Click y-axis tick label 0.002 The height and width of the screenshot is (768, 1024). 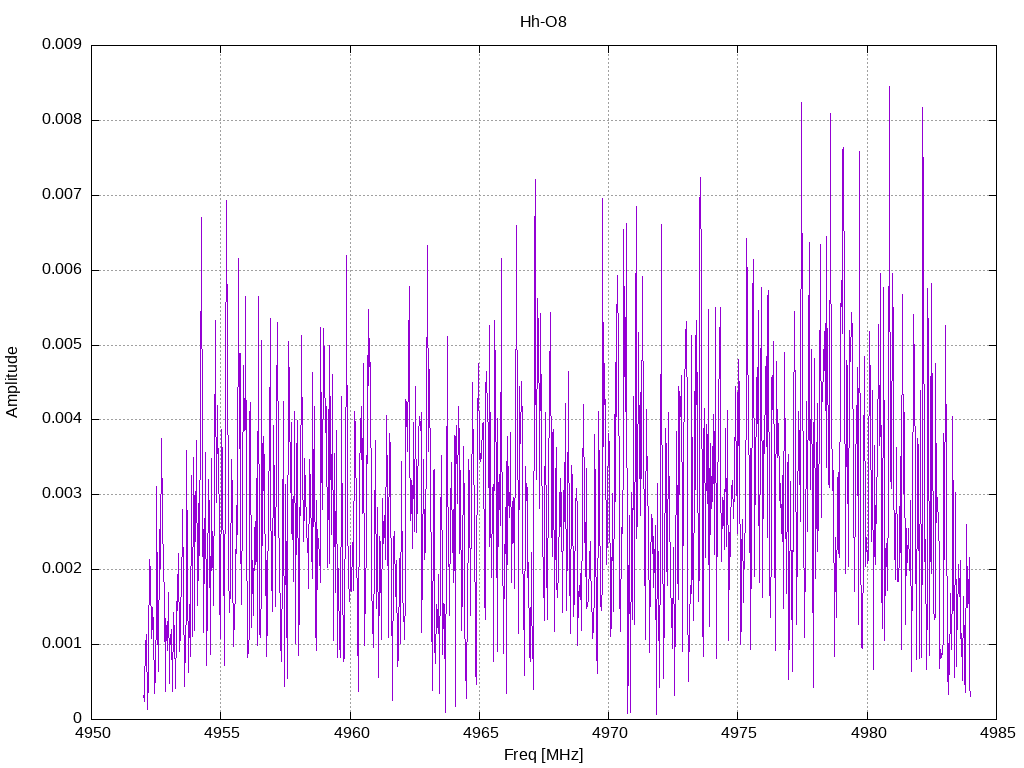pyautogui.click(x=61, y=568)
